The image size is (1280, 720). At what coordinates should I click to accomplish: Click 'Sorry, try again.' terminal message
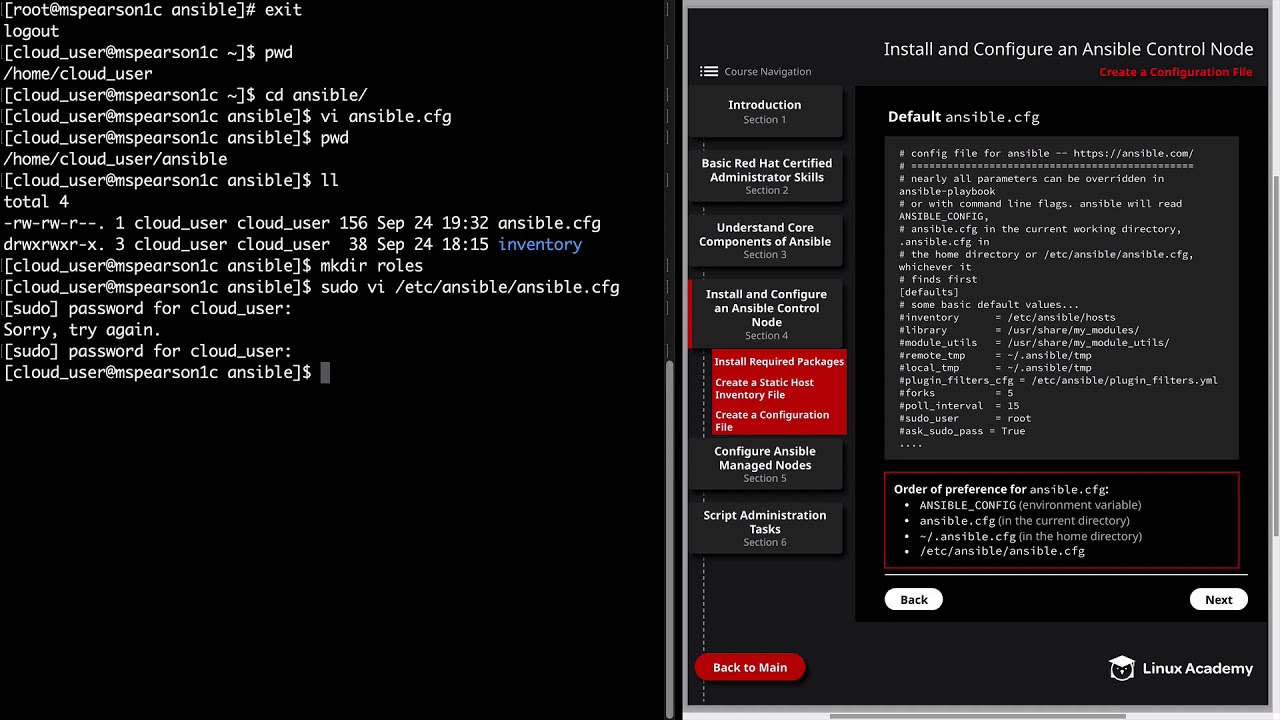82,330
